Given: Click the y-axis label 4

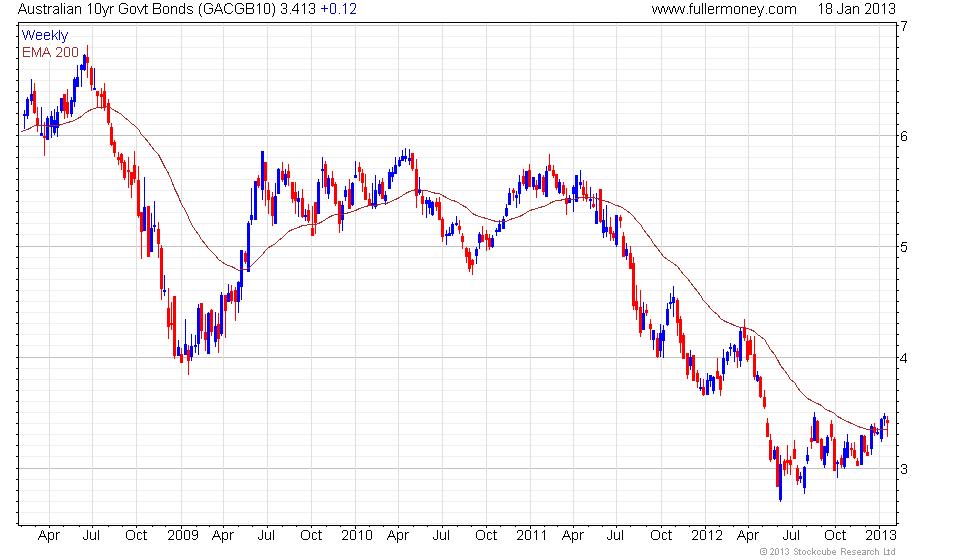Looking at the screenshot, I should (x=904, y=358).
